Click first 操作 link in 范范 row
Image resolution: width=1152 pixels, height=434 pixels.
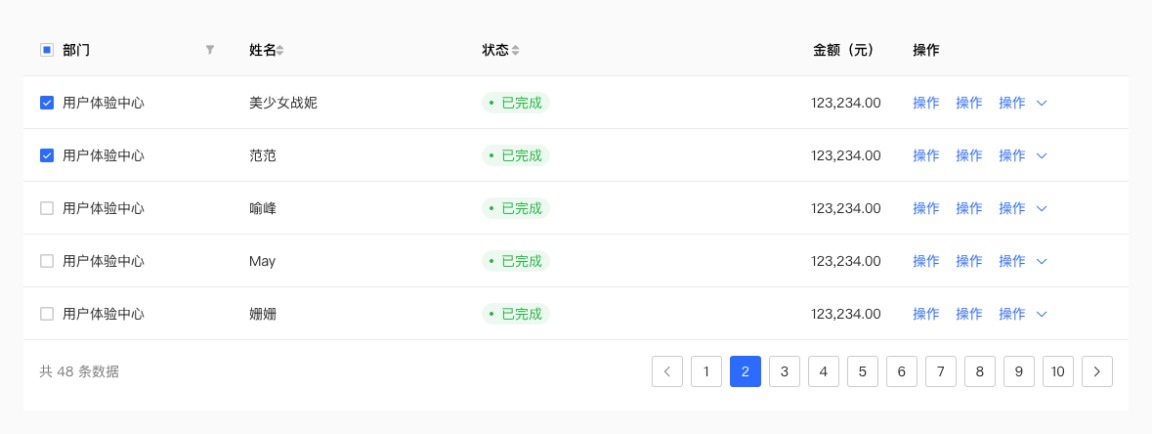[926, 155]
